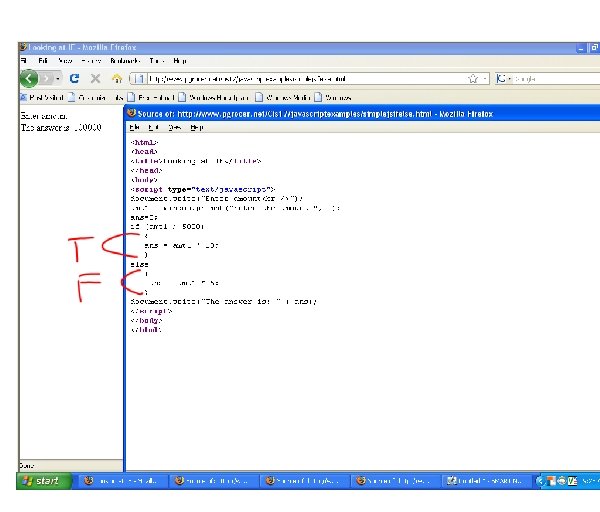Click the site identity page icon in the address bar
Viewport: 600px width, 512px height.
click(139, 79)
